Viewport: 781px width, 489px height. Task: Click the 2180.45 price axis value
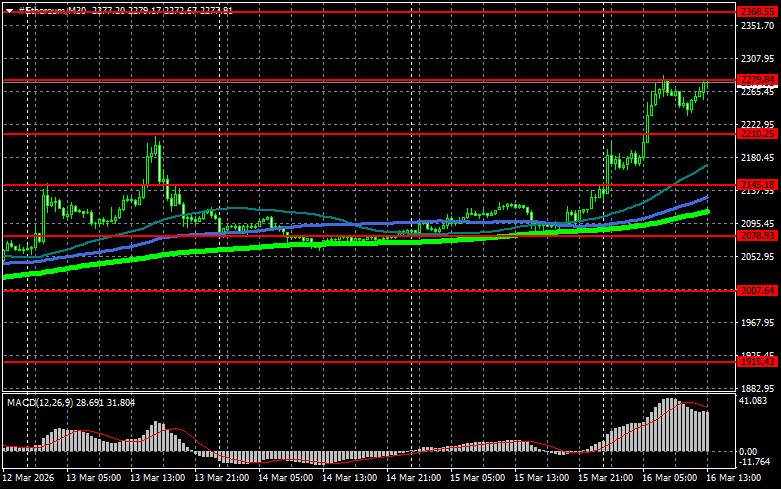pyautogui.click(x=758, y=157)
